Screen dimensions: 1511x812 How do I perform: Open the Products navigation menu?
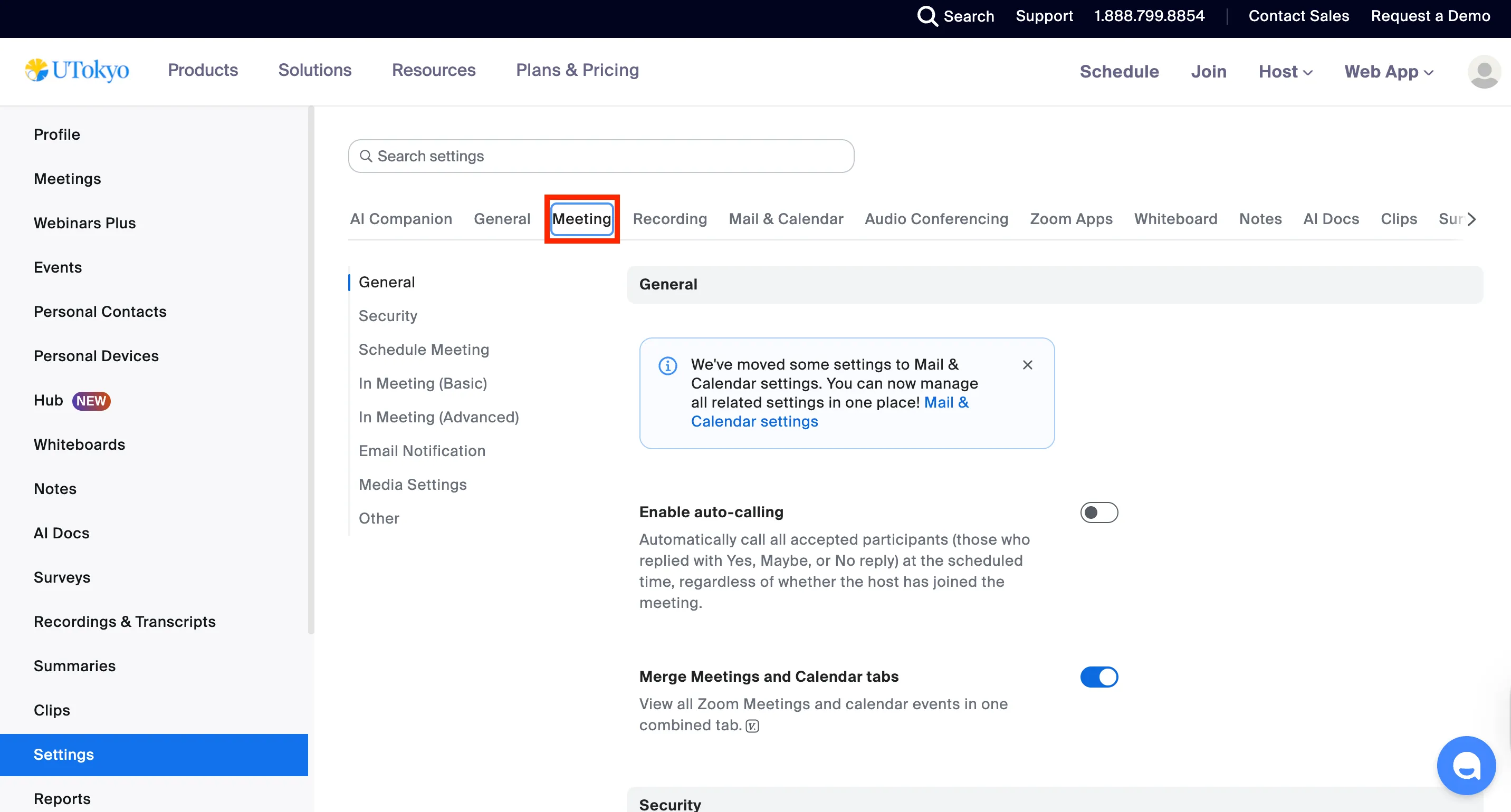203,70
